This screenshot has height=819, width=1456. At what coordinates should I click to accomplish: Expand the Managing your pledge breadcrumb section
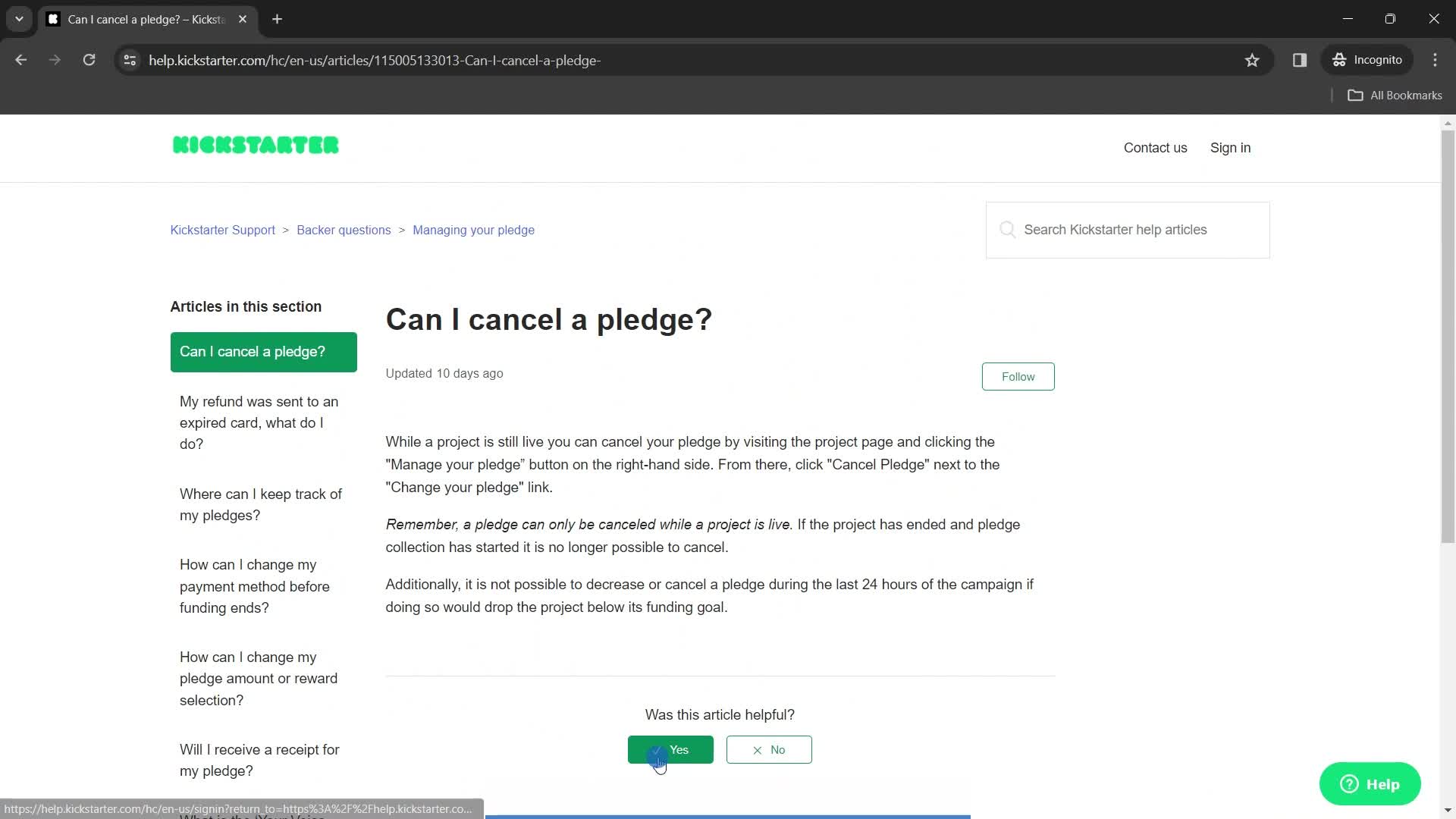click(x=474, y=229)
